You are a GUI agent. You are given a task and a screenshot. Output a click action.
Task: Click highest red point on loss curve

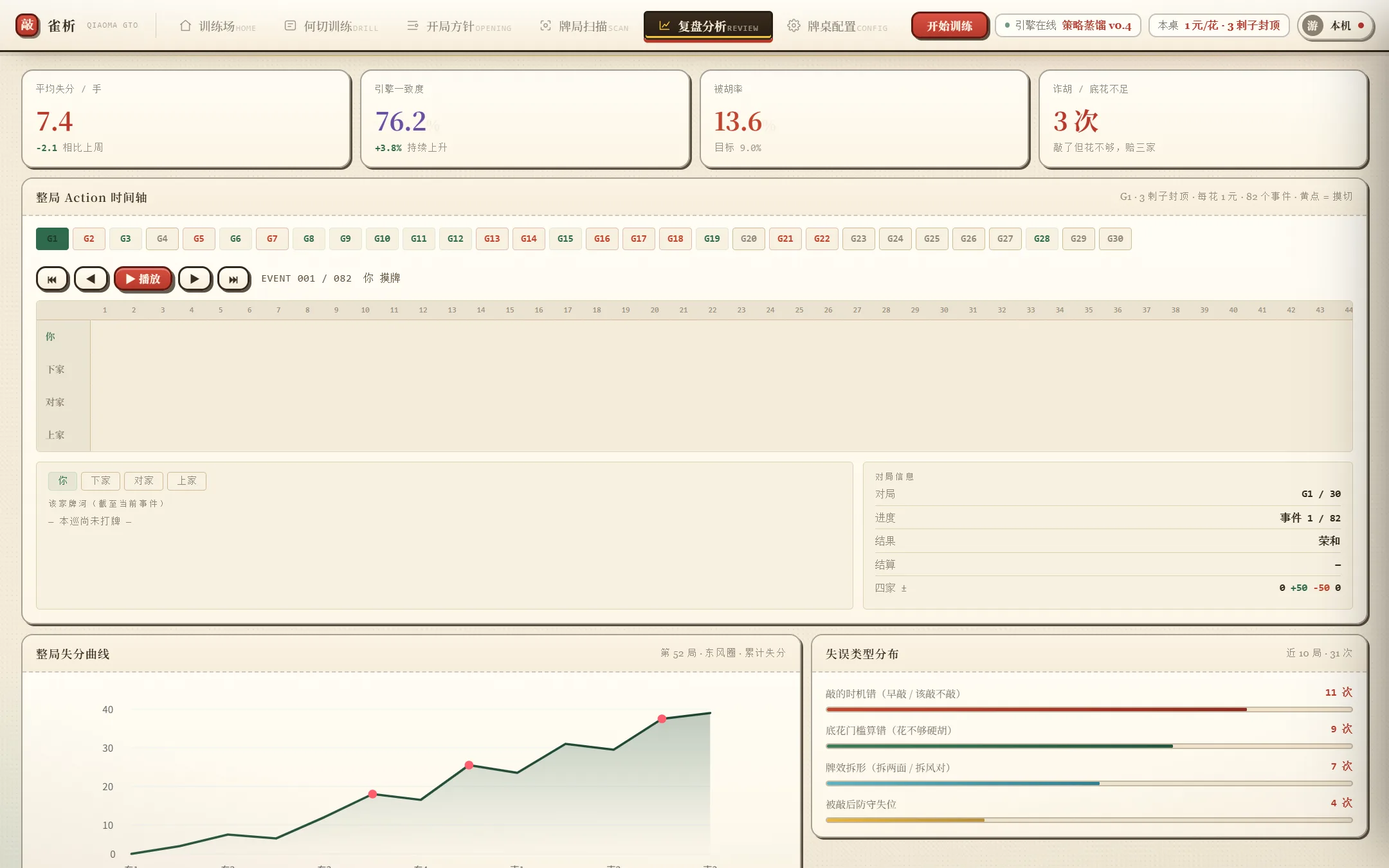662,719
